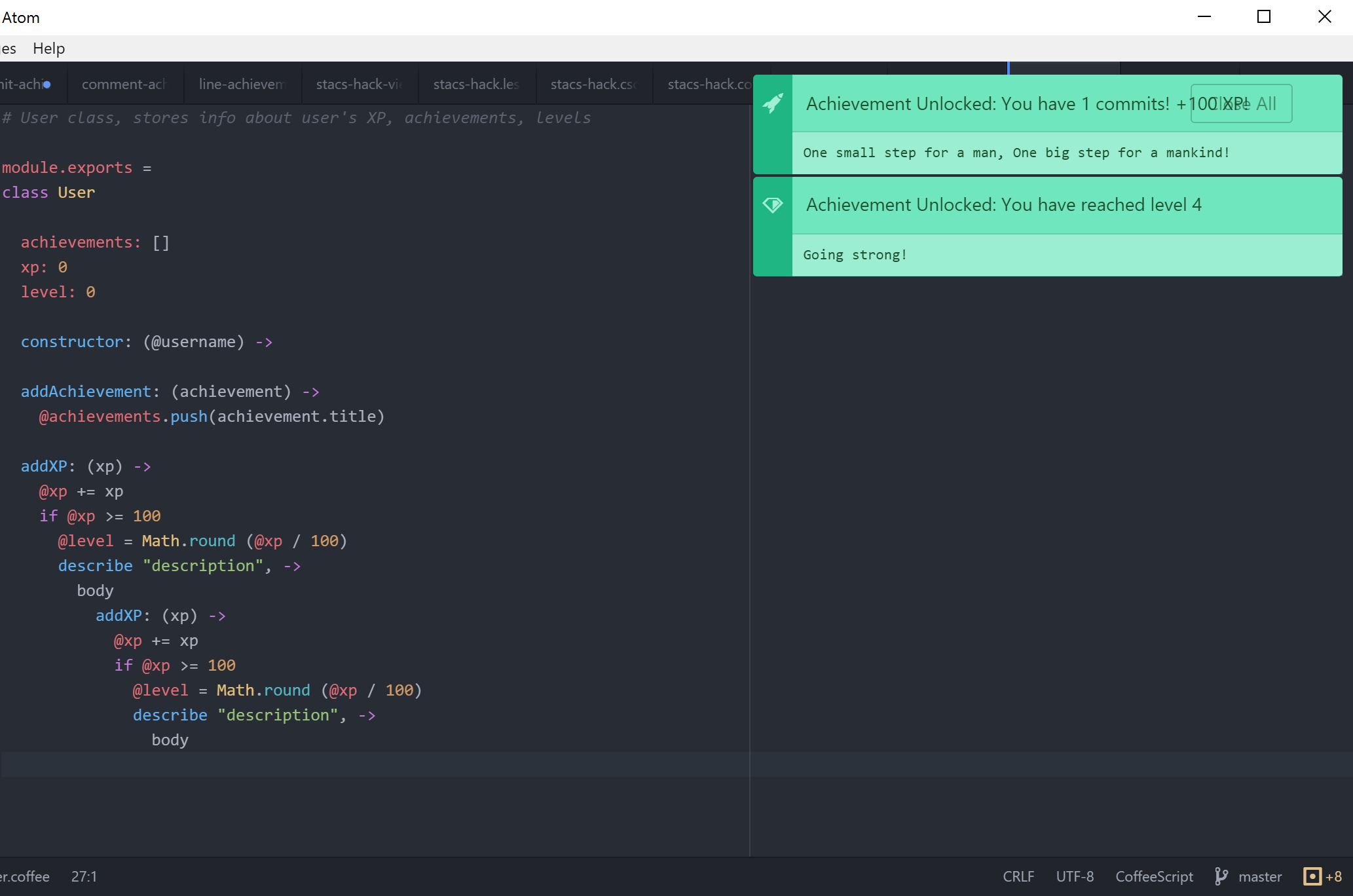Click the blue unsaved dot on first tab
The image size is (1353, 896).
(47, 84)
